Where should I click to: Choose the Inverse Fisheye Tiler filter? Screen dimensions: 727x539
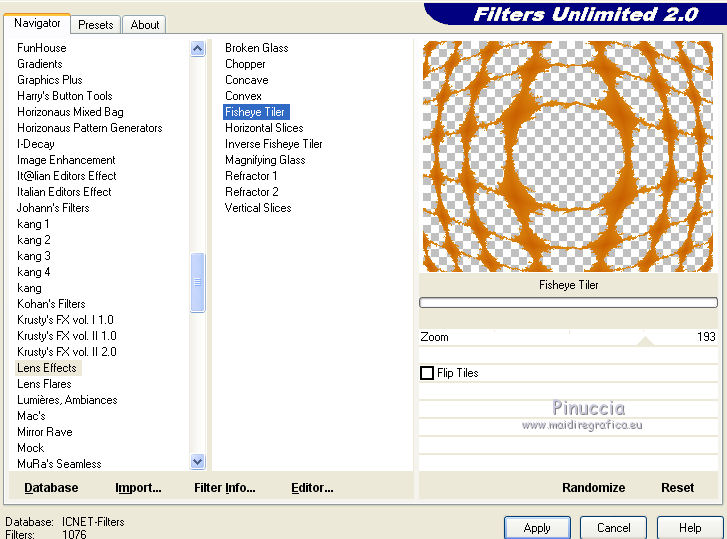coord(274,144)
